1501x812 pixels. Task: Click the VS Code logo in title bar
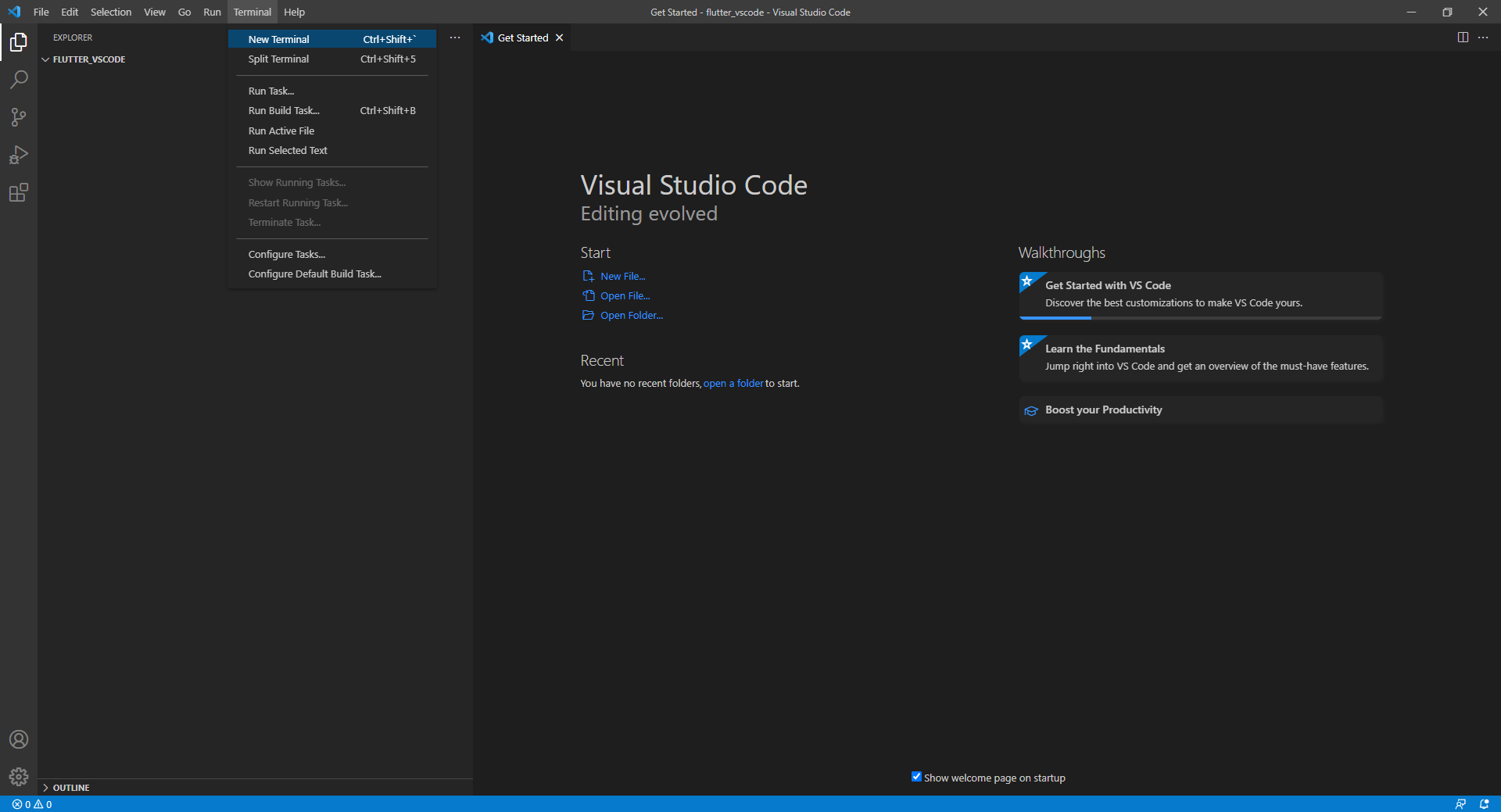[x=14, y=12]
